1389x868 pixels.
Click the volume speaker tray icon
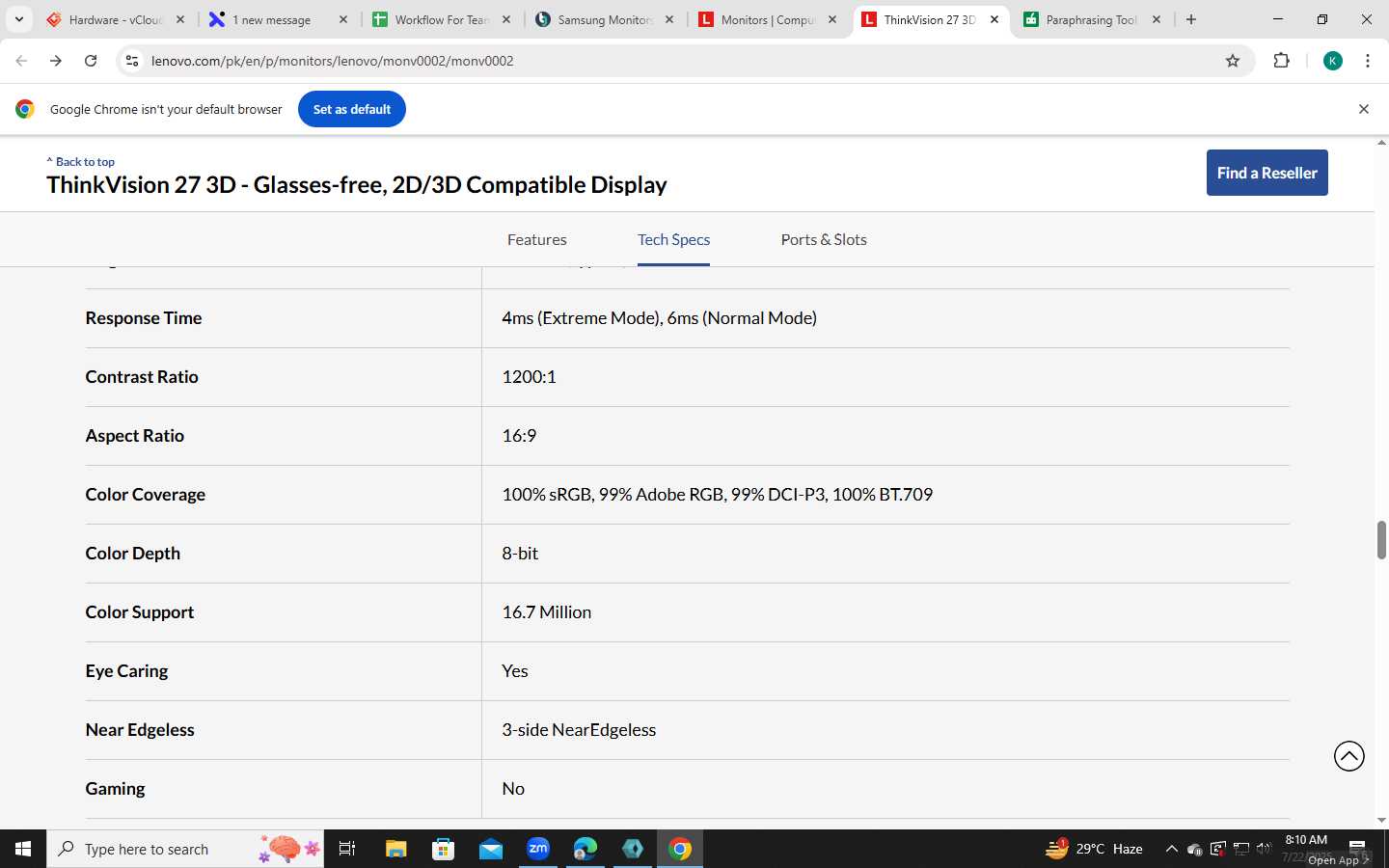1265,849
